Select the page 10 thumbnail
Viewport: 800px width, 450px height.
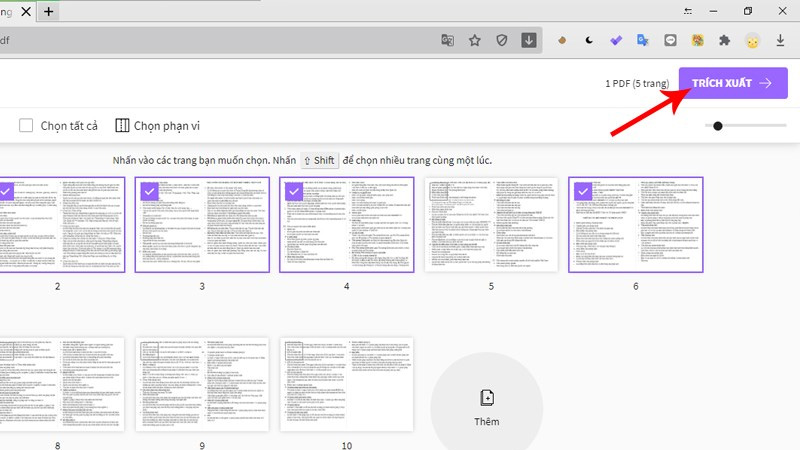(346, 384)
